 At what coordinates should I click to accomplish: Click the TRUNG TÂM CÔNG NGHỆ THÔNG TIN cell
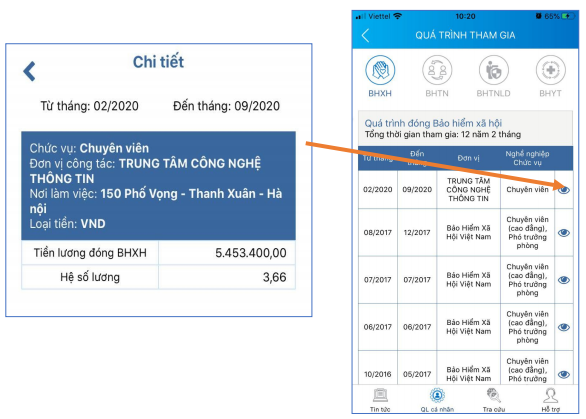click(468, 190)
